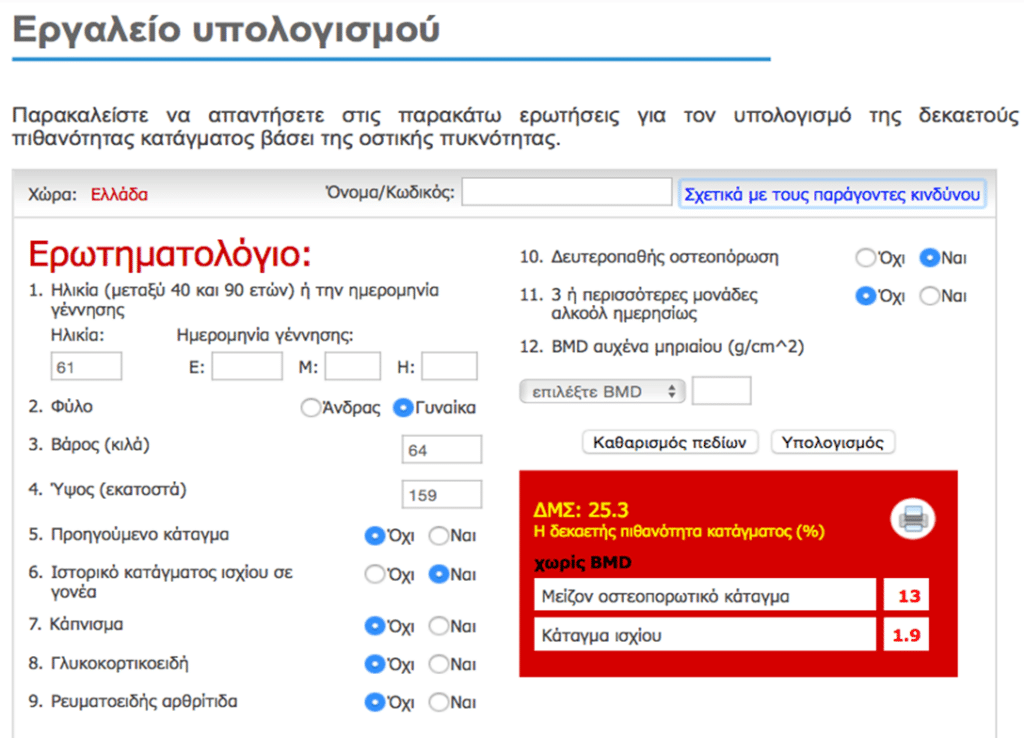Screen dimensions: 1024x738
Task: Select Άνδρας radio for Φύλο
Action: (x=310, y=408)
